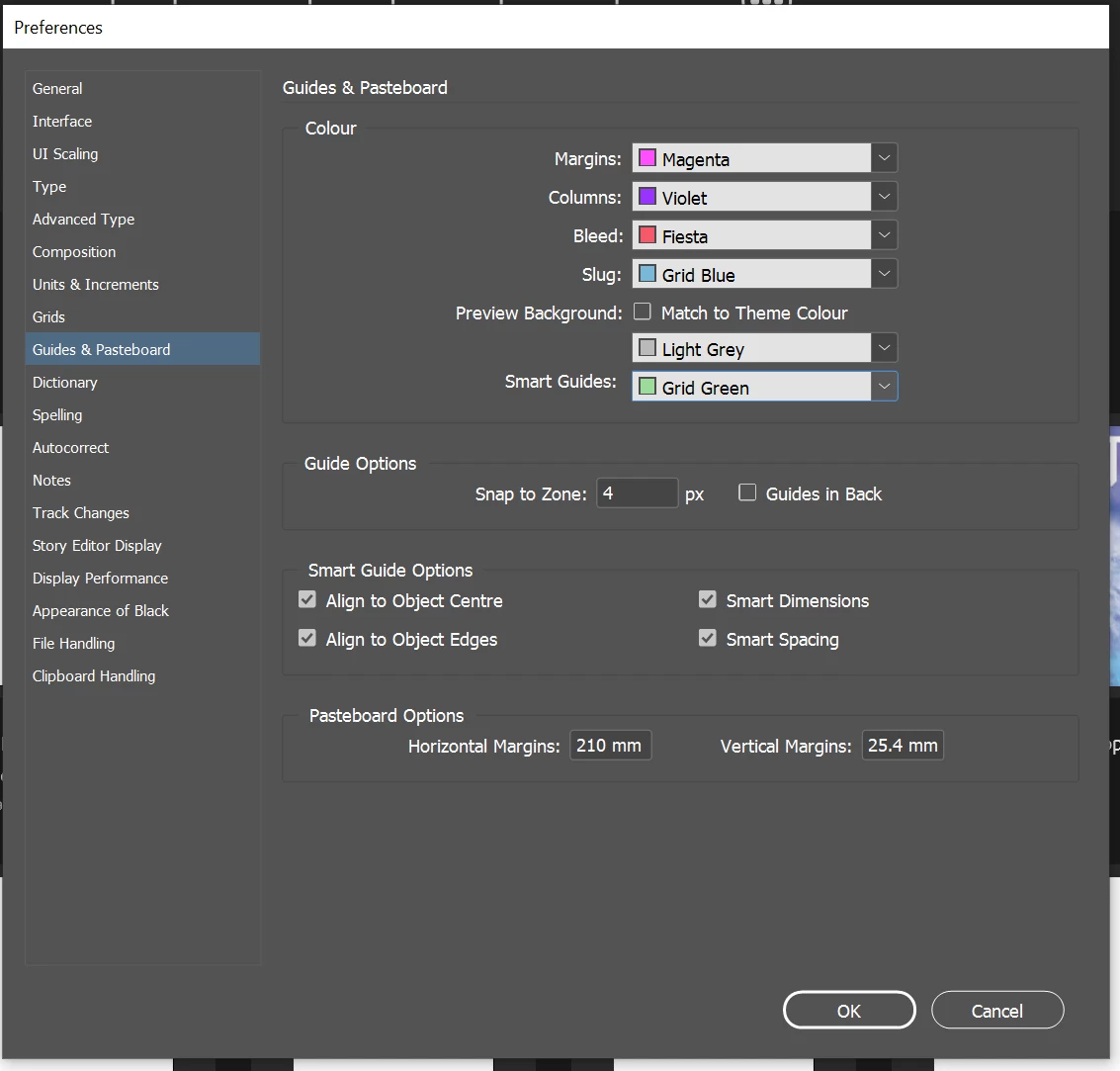Uncheck Align to Object Centre
The image size is (1120, 1071).
307,599
